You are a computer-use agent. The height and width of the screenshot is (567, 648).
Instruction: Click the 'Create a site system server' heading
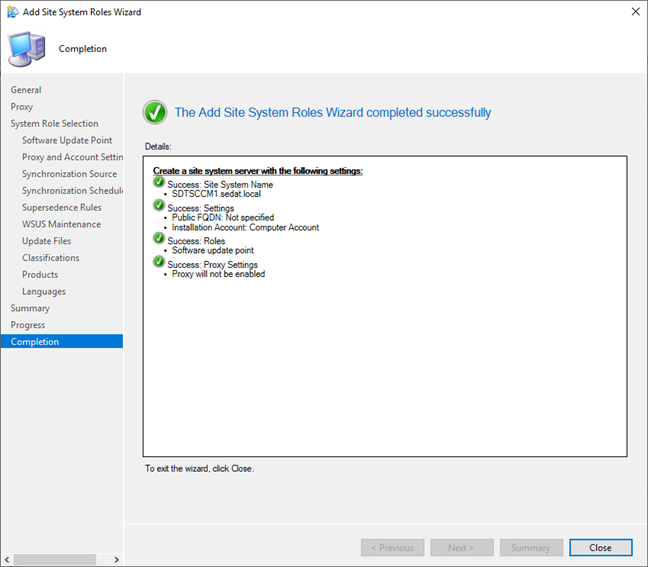pyautogui.click(x=258, y=171)
